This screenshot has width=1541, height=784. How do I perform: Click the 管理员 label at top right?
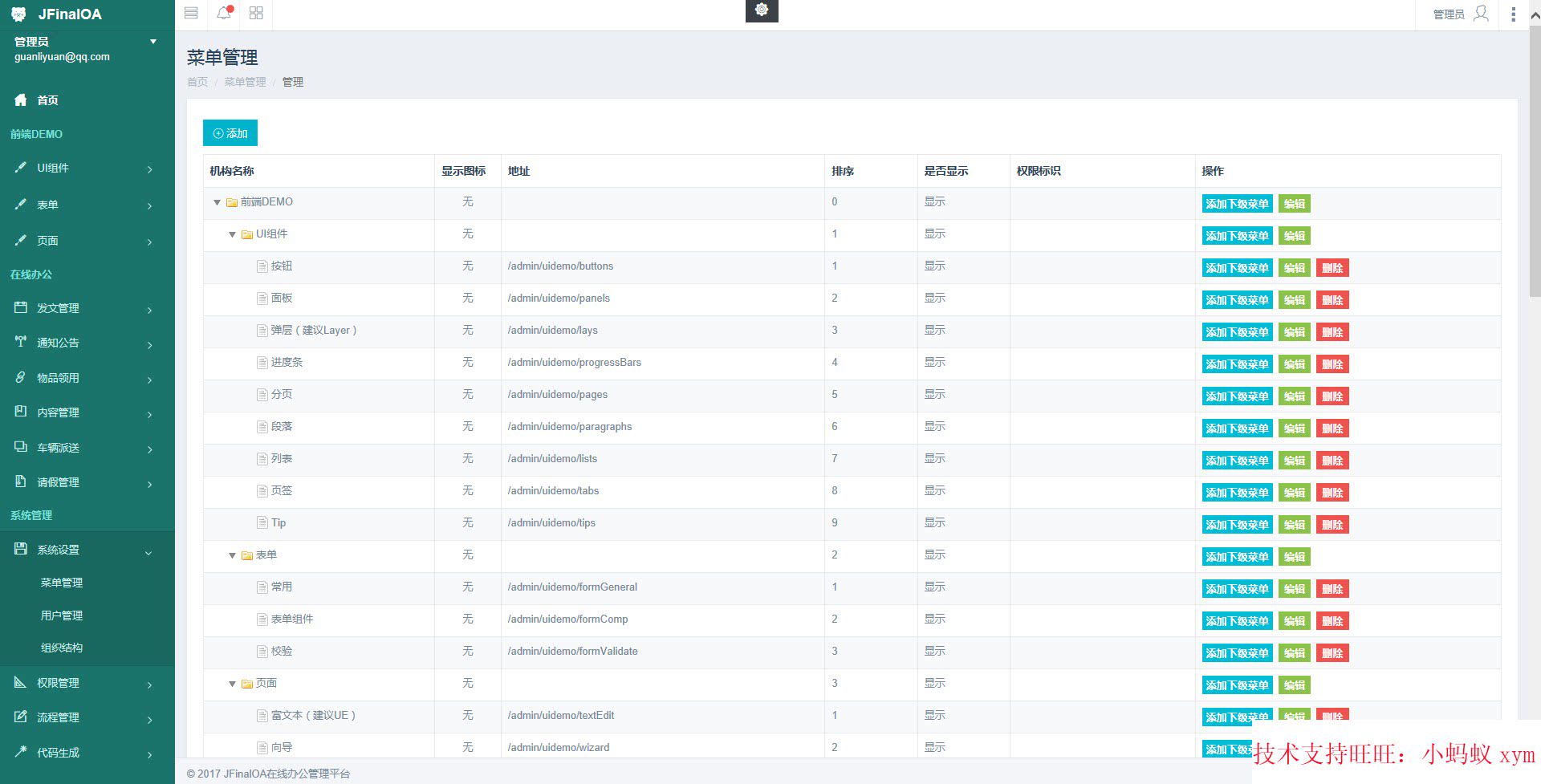1449,14
